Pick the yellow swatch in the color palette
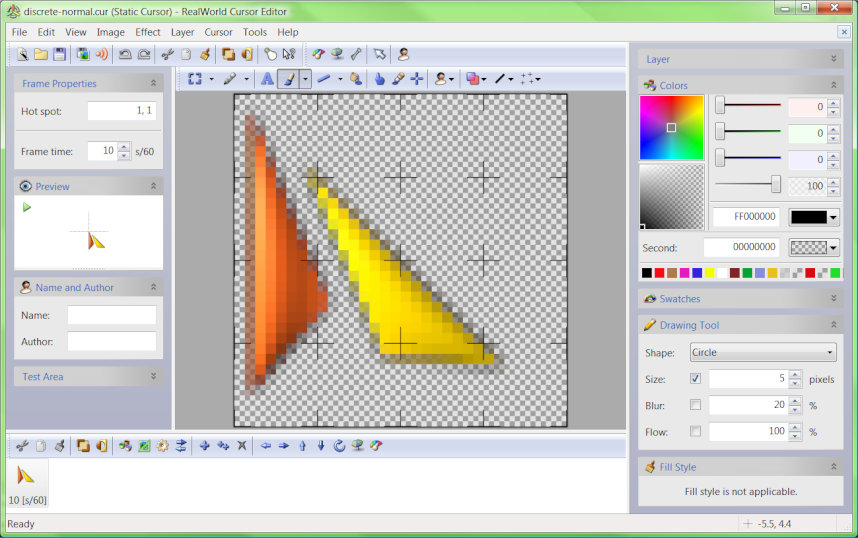The height and width of the screenshot is (538, 858). click(710, 273)
